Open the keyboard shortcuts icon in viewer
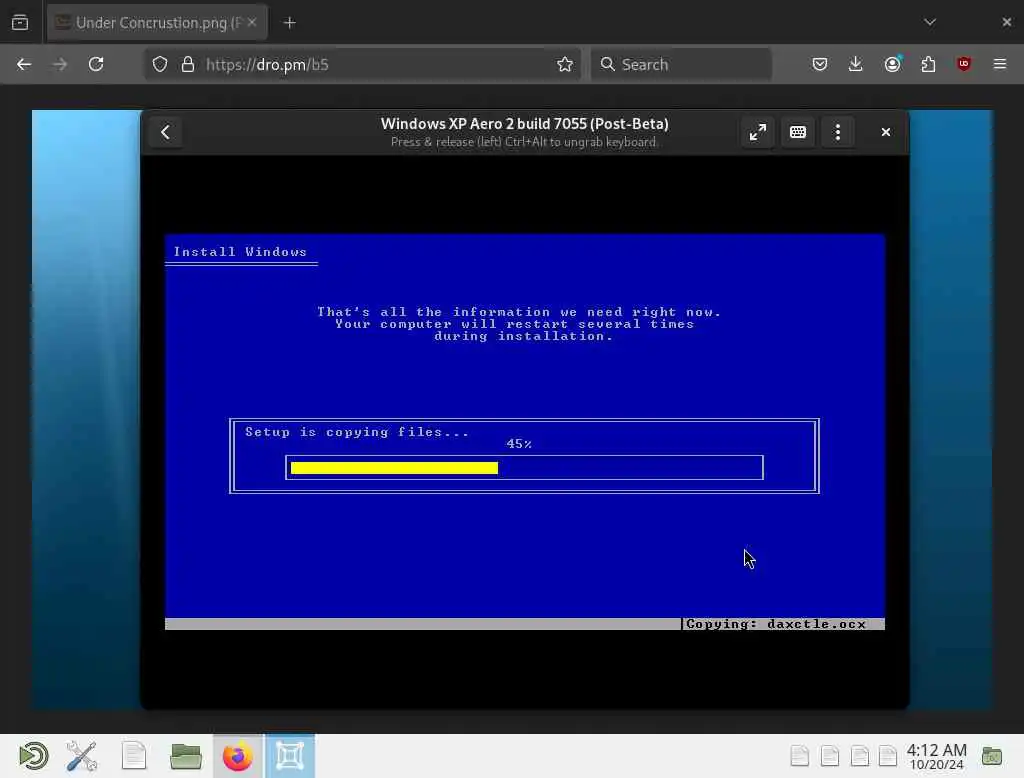Viewport: 1024px width, 778px height. coord(797,133)
